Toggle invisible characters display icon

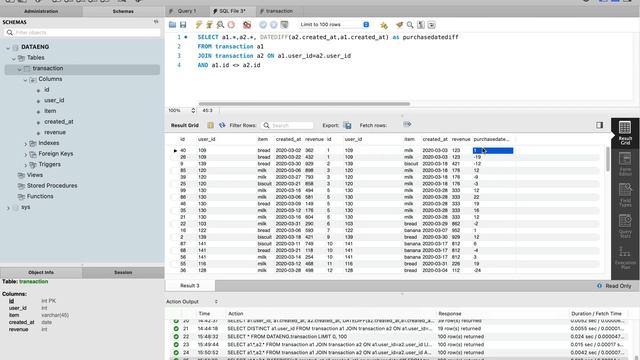421,25
